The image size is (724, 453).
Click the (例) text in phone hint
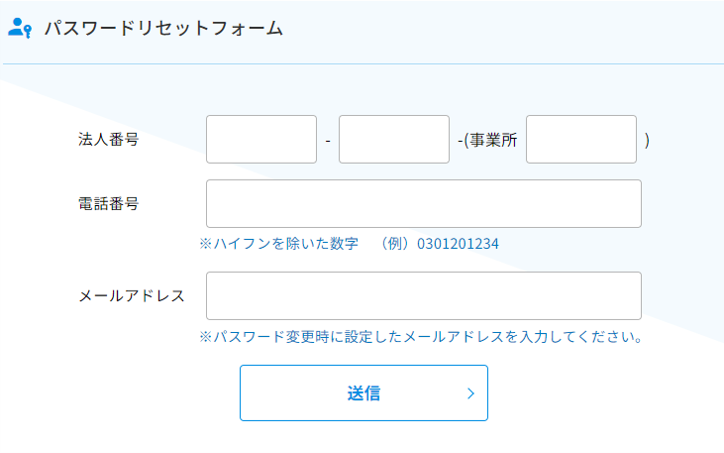pyautogui.click(x=395, y=243)
